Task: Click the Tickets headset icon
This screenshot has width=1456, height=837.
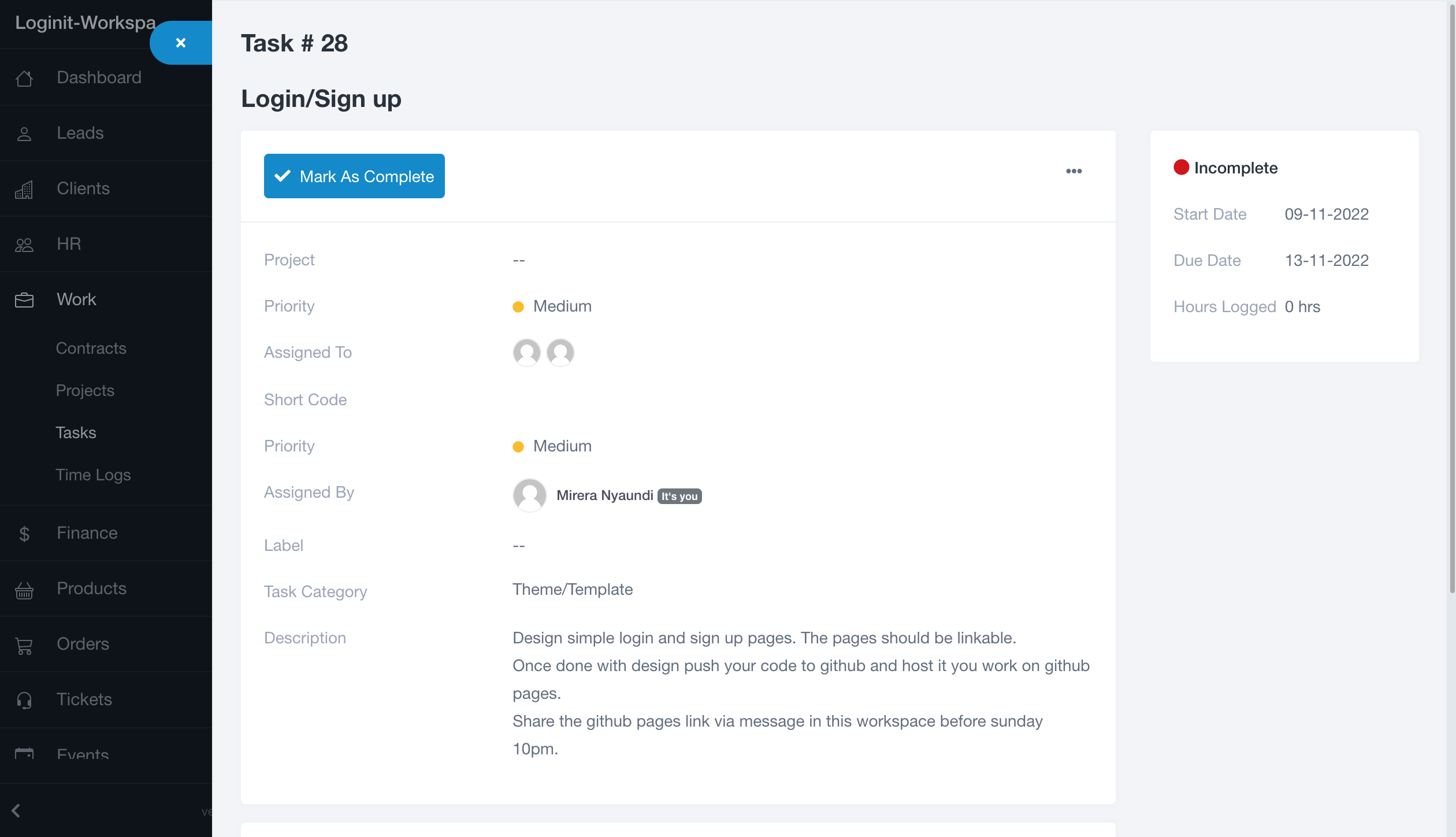Action: click(24, 700)
